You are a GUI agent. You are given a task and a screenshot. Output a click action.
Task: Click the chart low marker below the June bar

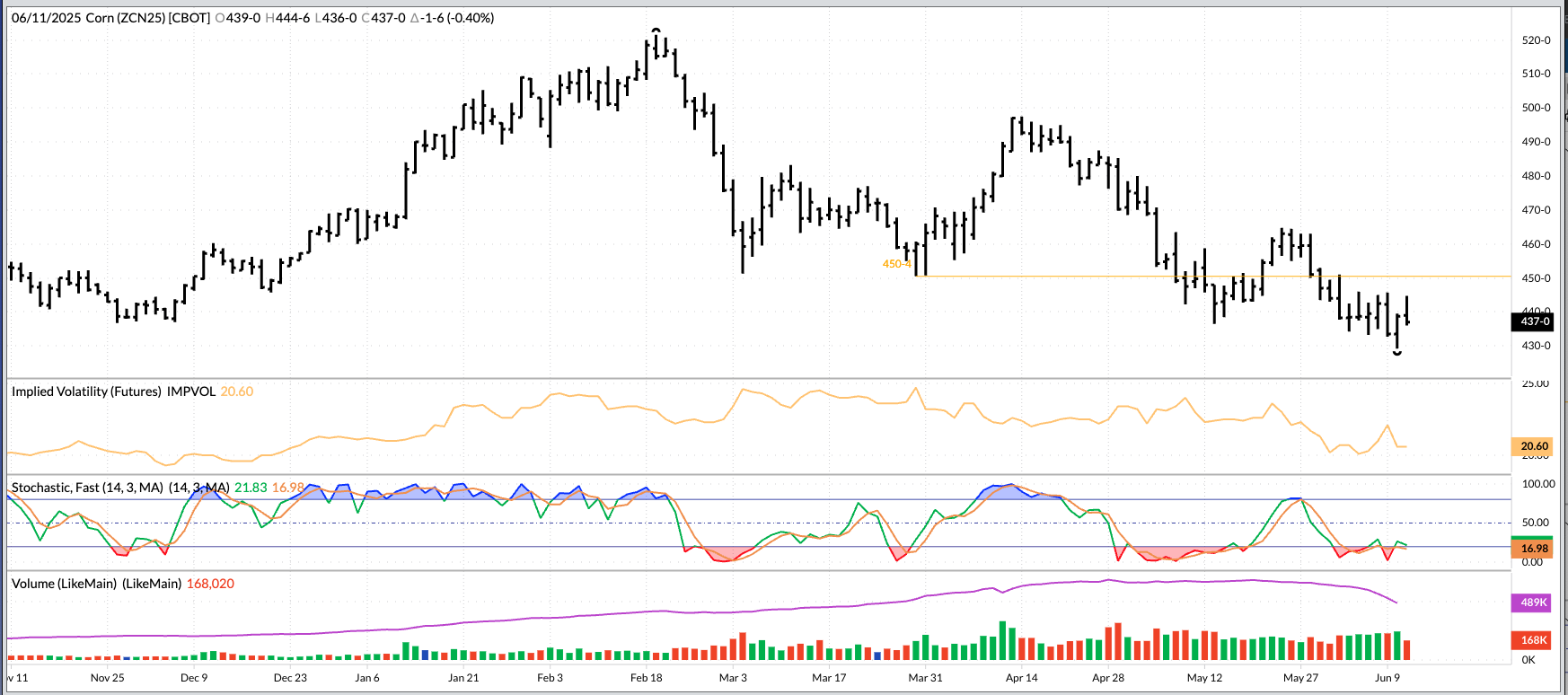1396,354
